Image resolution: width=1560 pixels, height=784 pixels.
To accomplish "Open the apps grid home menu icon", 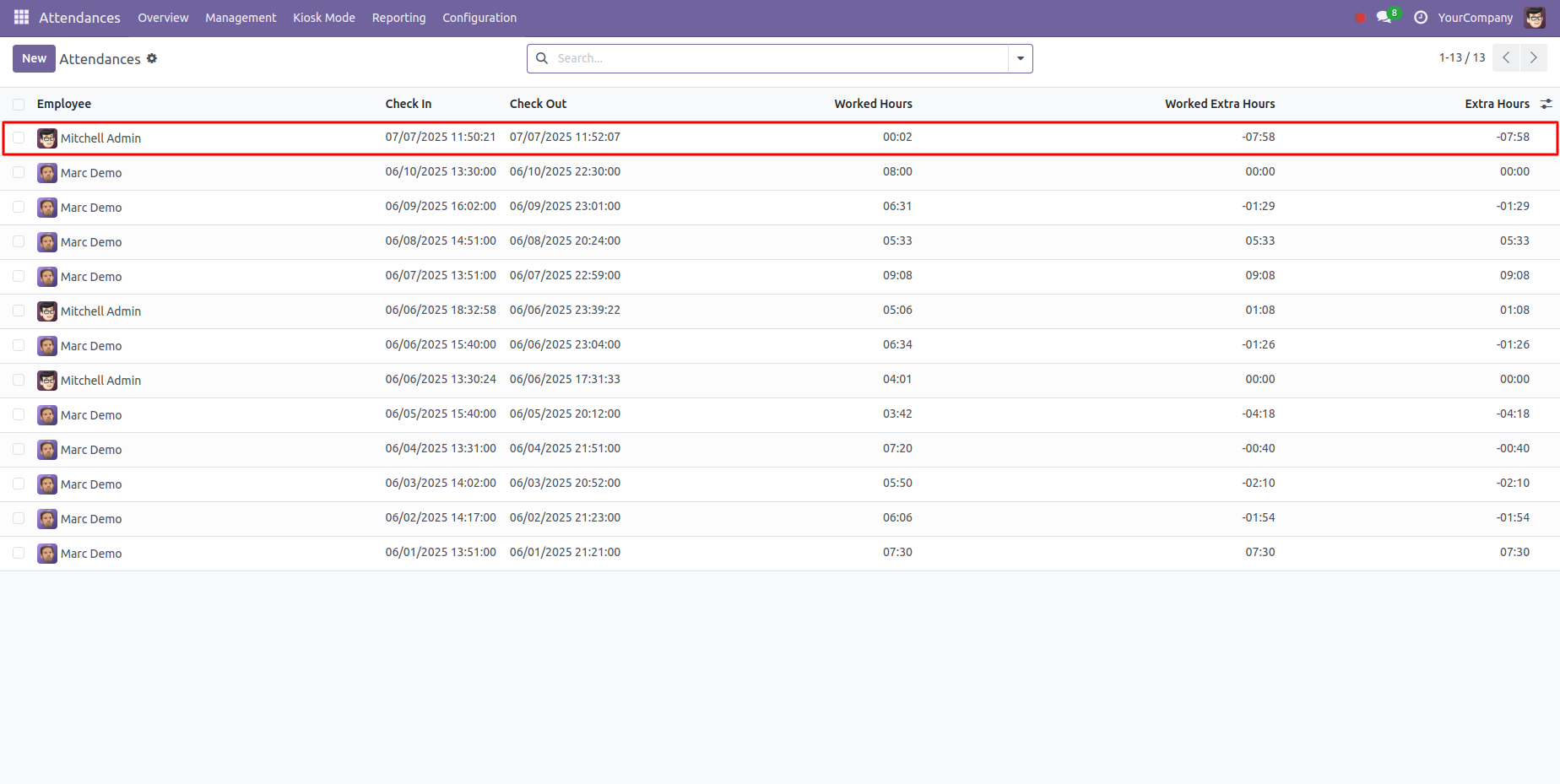I will coord(21,17).
